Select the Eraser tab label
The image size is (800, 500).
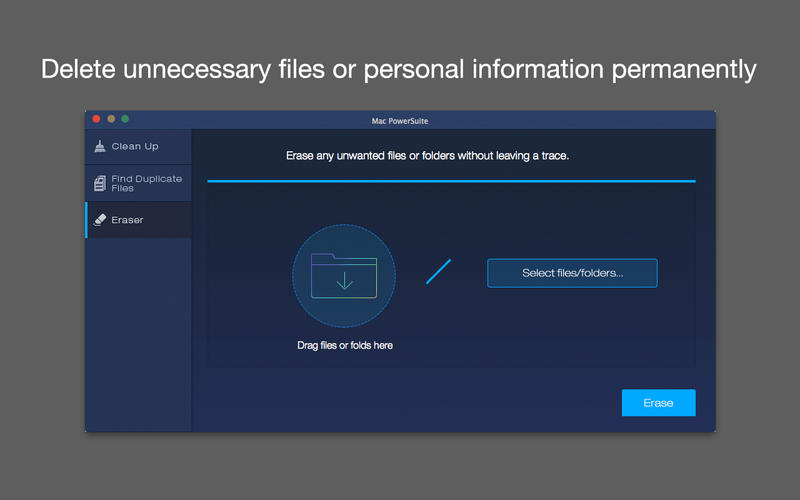[x=128, y=220]
